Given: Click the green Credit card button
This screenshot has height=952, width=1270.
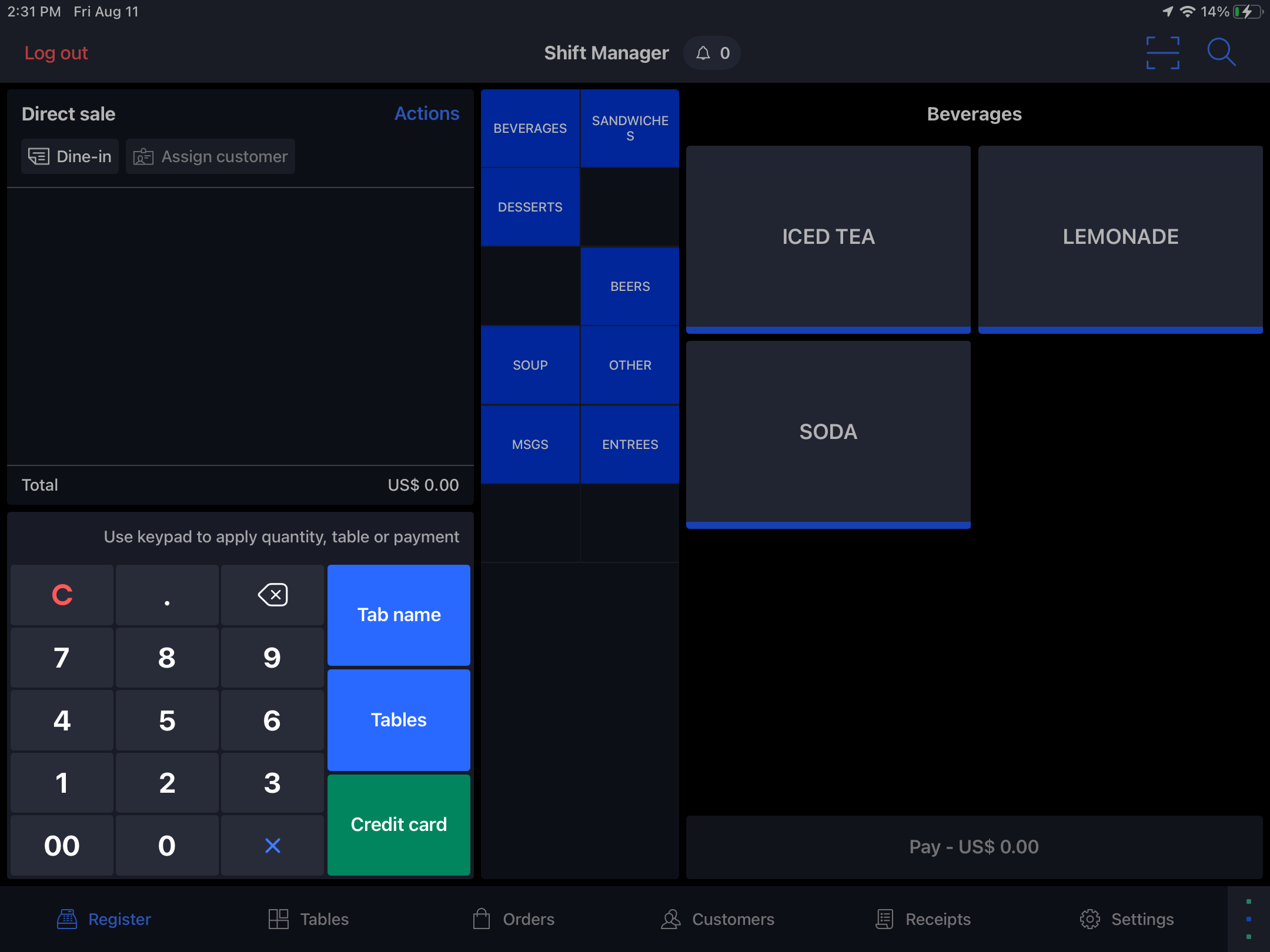Looking at the screenshot, I should [399, 824].
